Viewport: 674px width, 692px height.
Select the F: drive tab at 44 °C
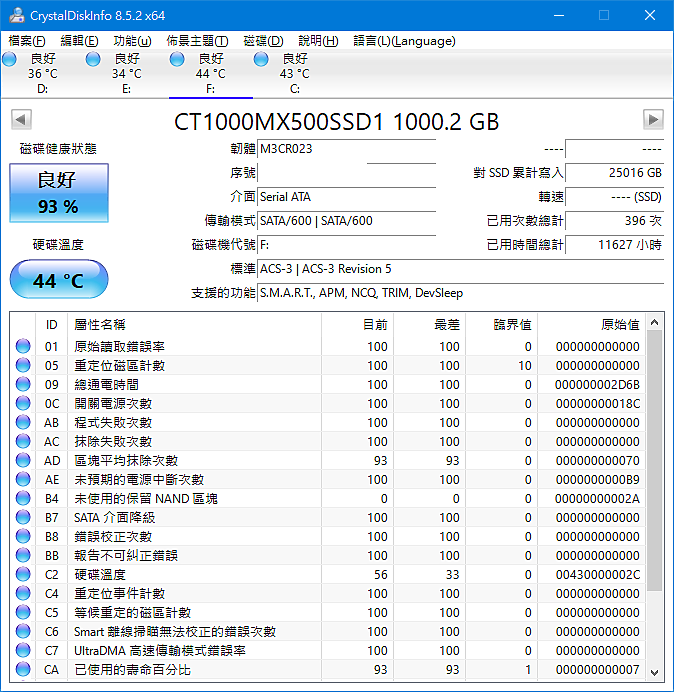coord(211,73)
